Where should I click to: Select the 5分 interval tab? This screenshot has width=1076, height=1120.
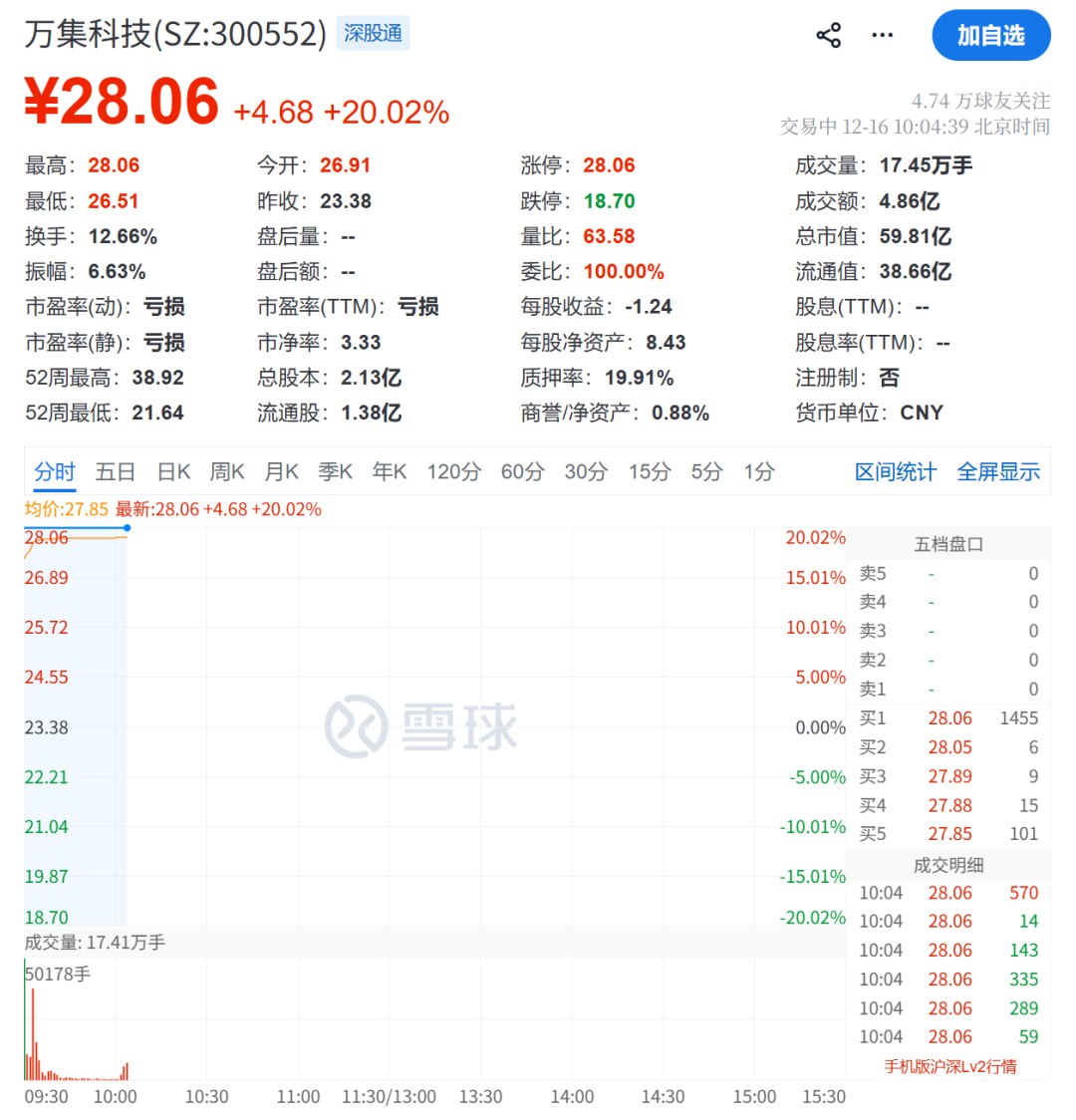pos(706,472)
